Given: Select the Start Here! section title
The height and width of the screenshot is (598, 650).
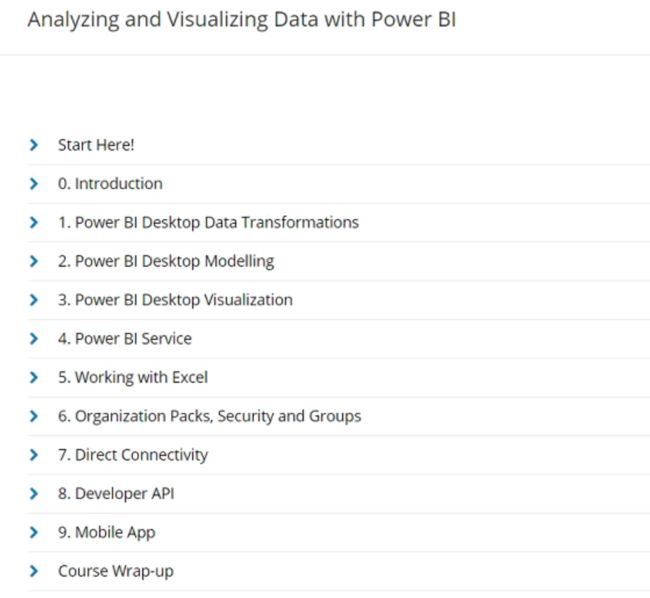Looking at the screenshot, I should pyautogui.click(x=96, y=145).
